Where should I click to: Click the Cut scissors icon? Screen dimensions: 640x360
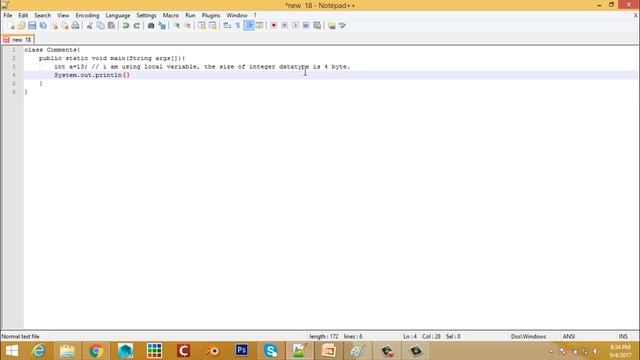[x=89, y=26]
